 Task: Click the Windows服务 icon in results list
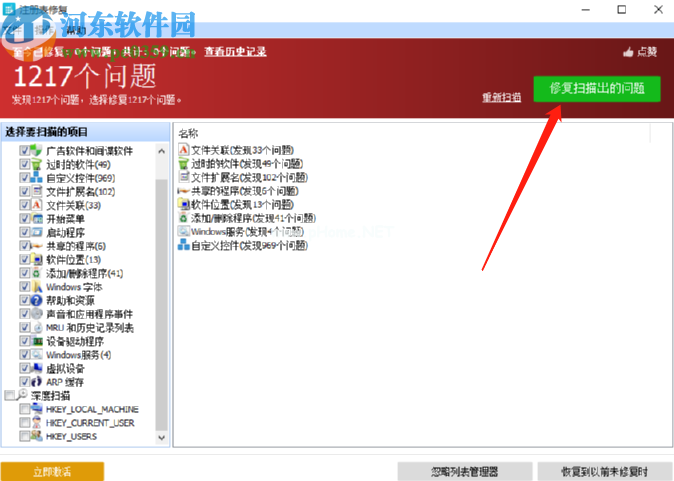183,231
